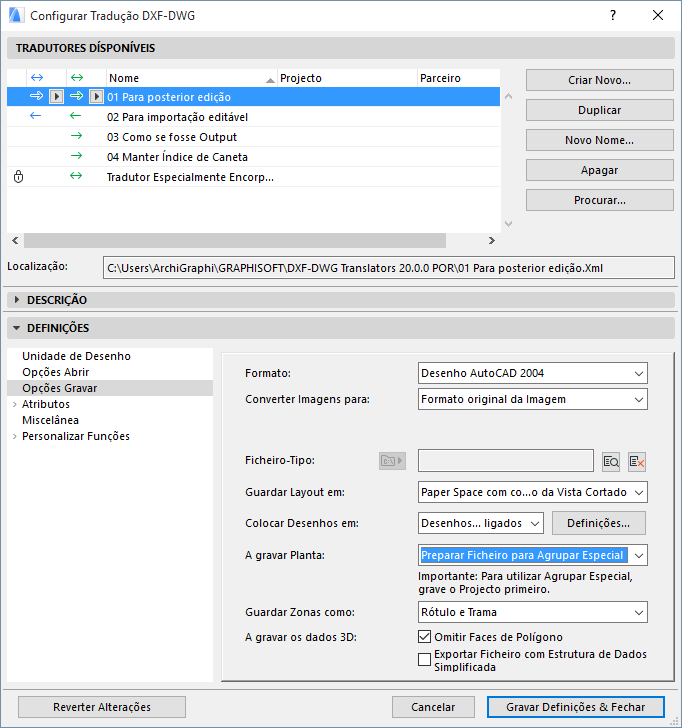Open the Formato dropdown
This screenshot has height=728, width=682.
point(533,373)
